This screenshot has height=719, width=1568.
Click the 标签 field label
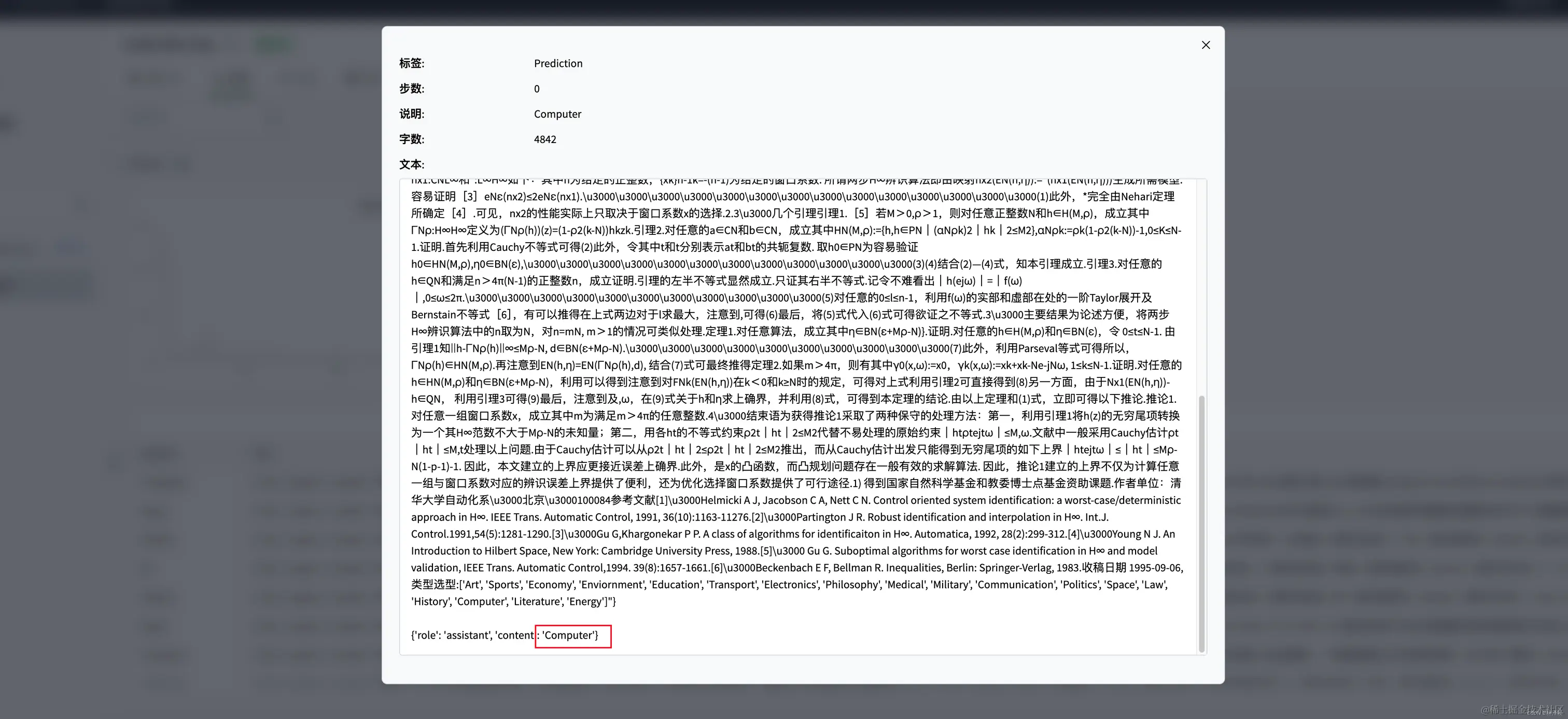pos(412,63)
